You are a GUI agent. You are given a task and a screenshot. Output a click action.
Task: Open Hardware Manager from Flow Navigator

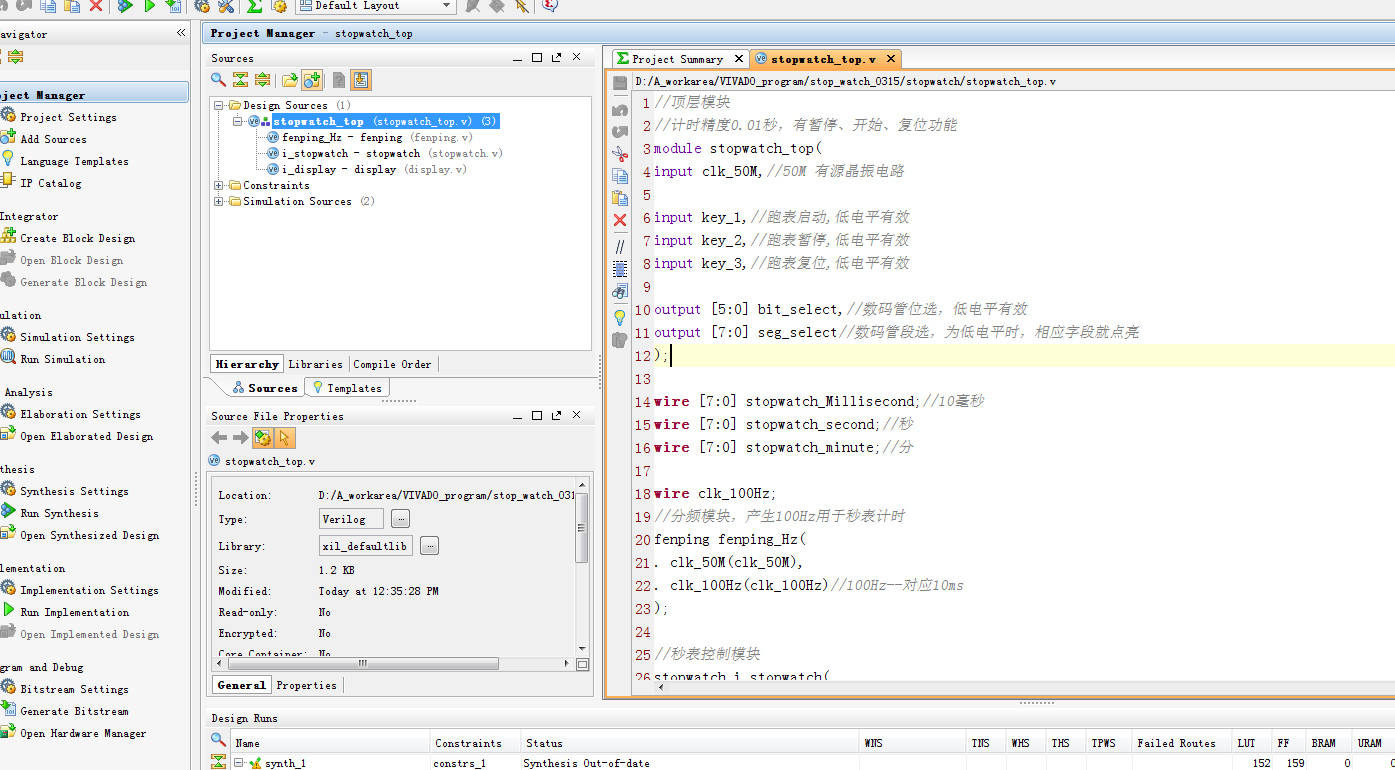[x=83, y=733]
